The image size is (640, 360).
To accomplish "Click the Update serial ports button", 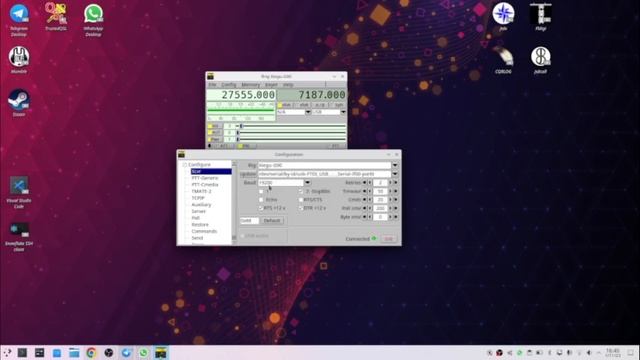I will click(x=248, y=174).
